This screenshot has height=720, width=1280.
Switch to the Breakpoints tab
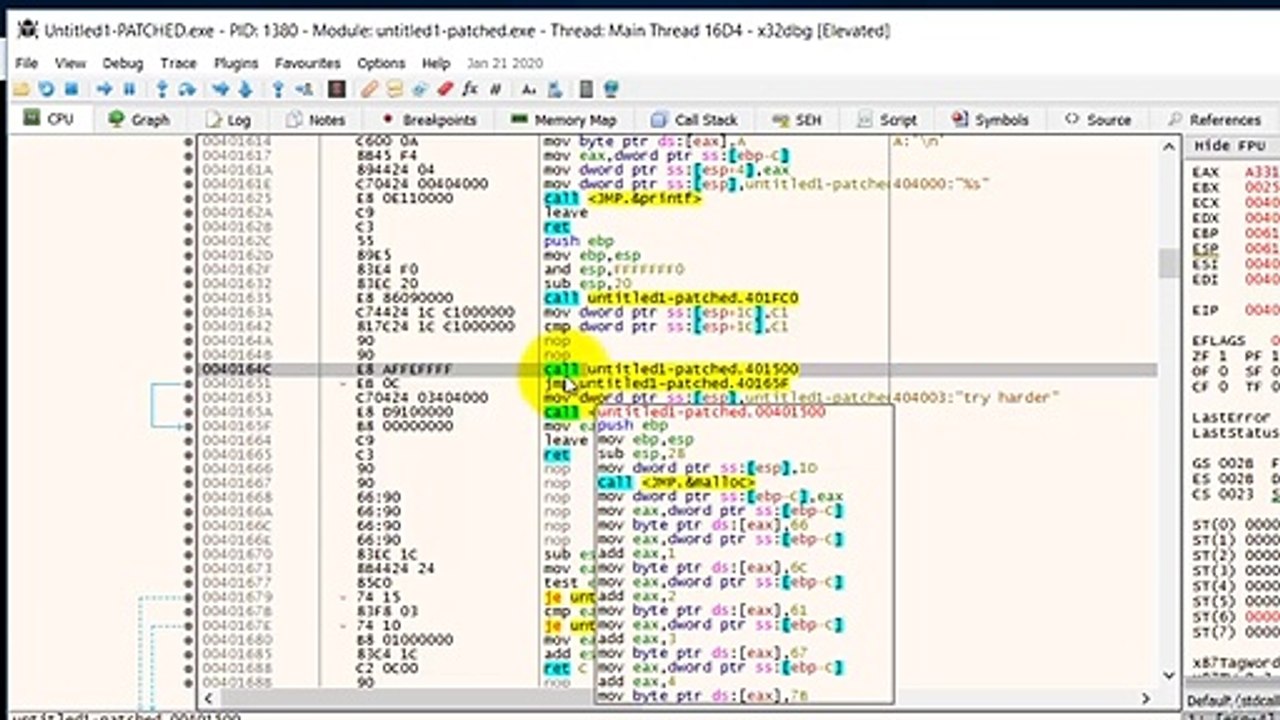(x=429, y=119)
